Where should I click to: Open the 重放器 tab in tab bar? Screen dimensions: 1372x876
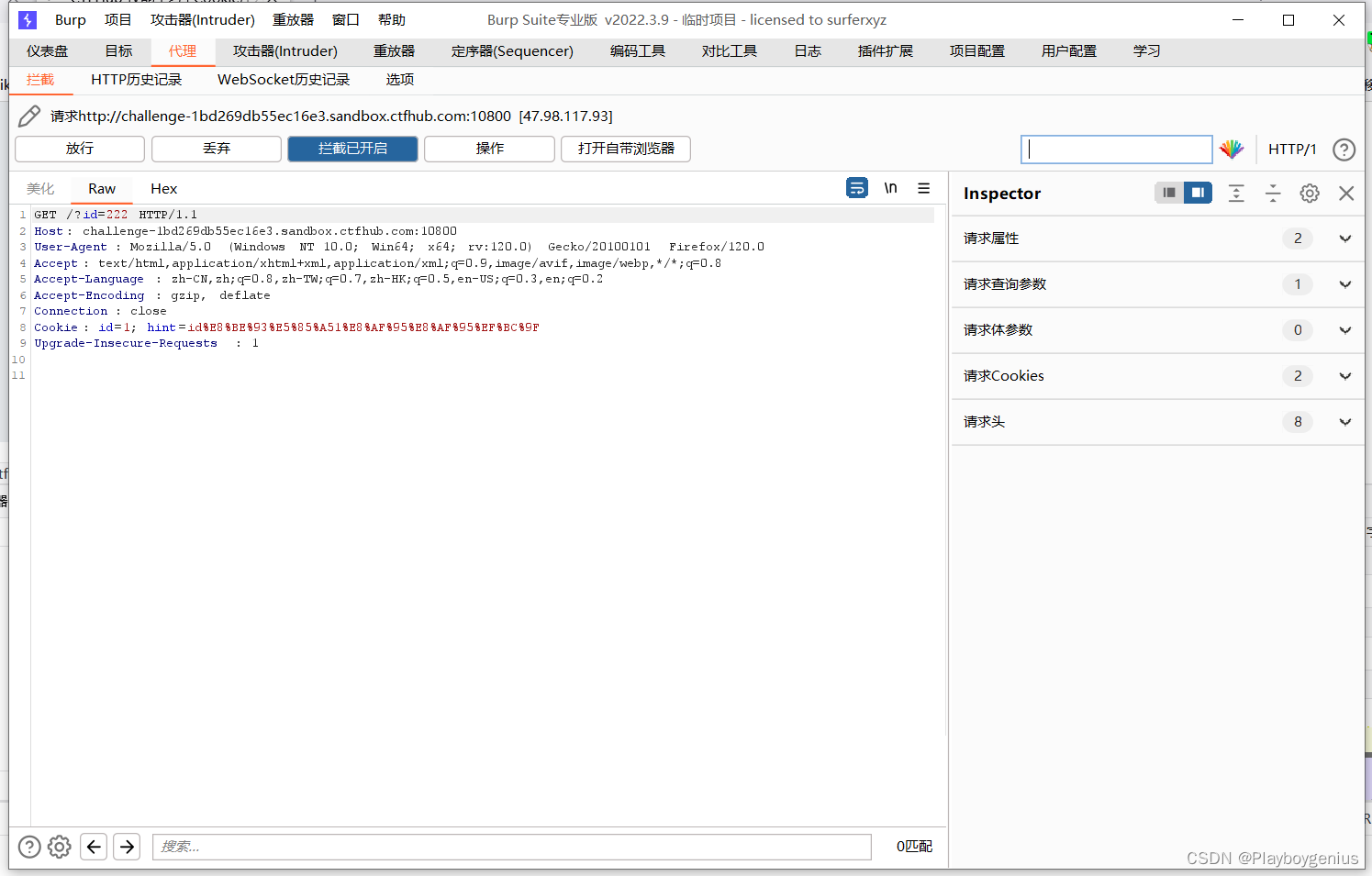click(x=395, y=51)
